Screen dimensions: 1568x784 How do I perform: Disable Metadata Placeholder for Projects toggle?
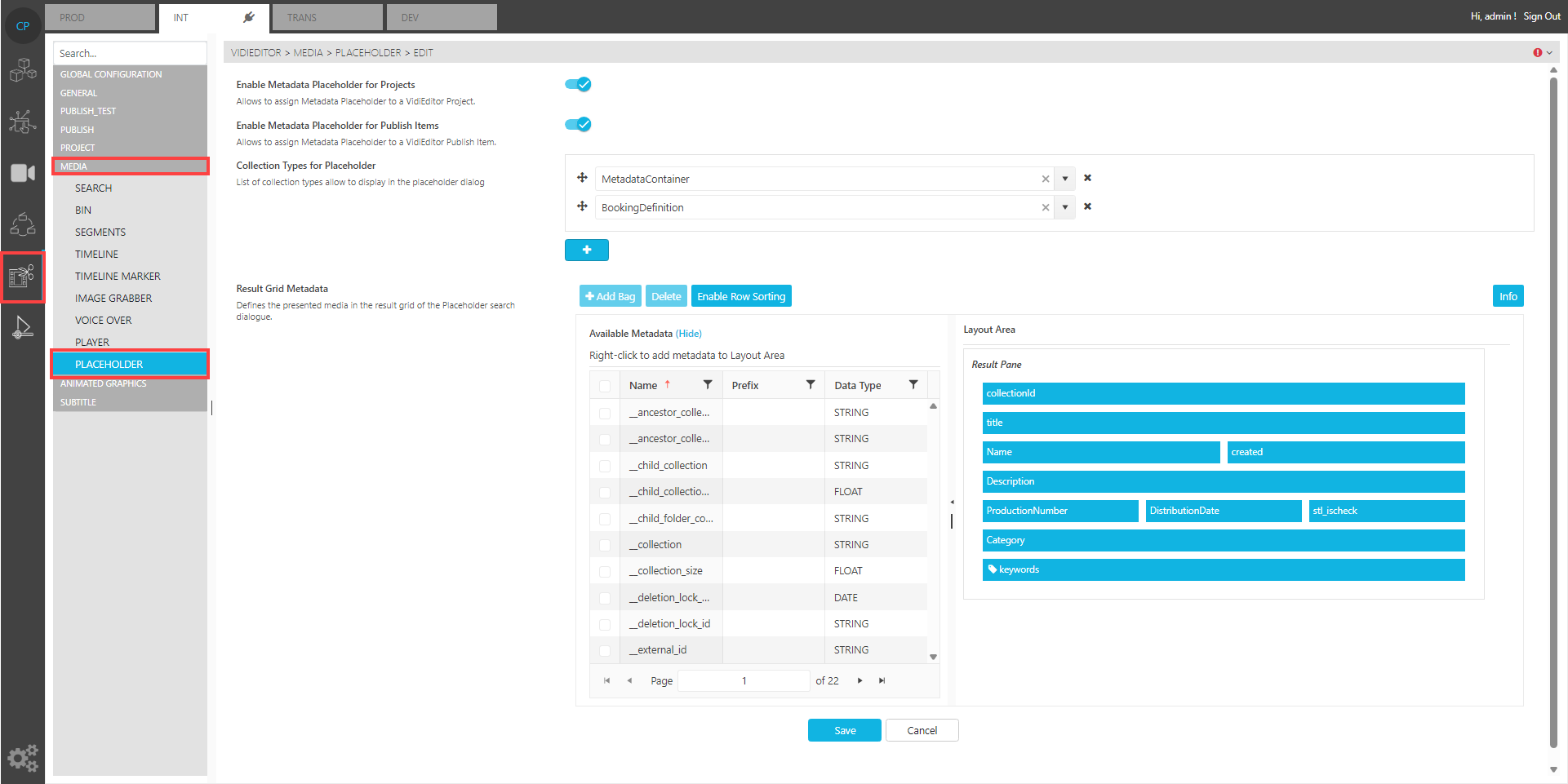coord(578,84)
